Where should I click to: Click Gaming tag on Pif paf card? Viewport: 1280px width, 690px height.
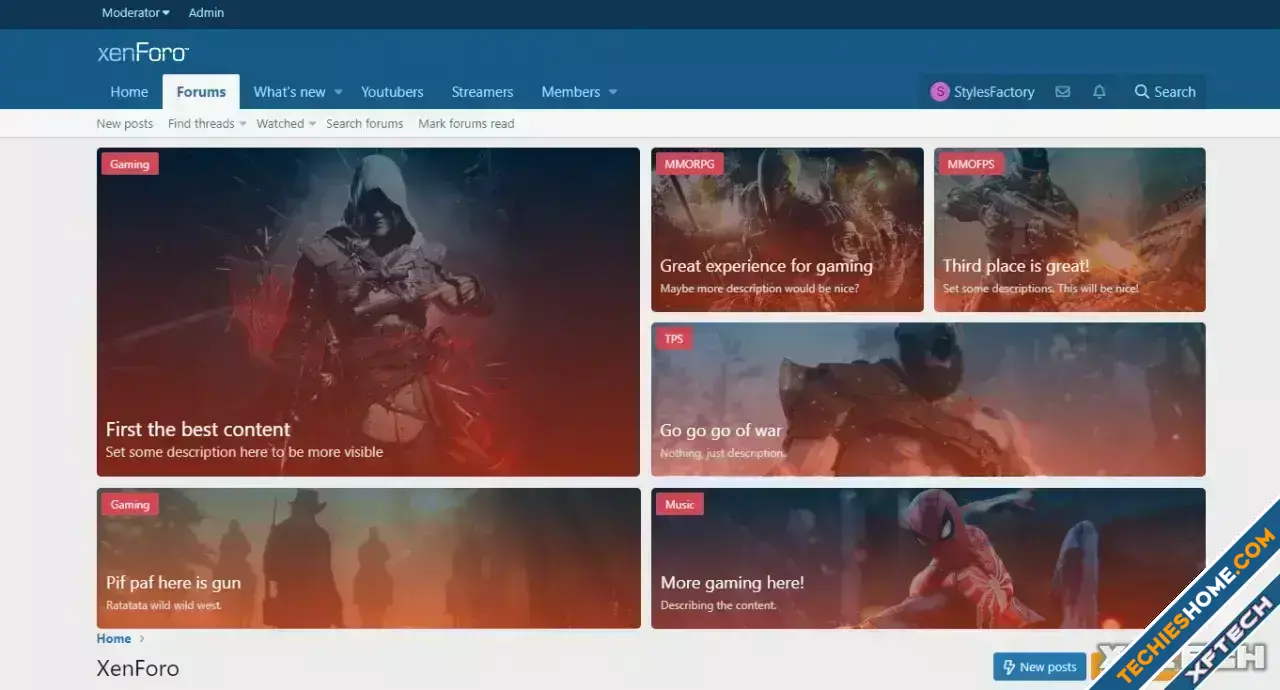pyautogui.click(x=130, y=505)
